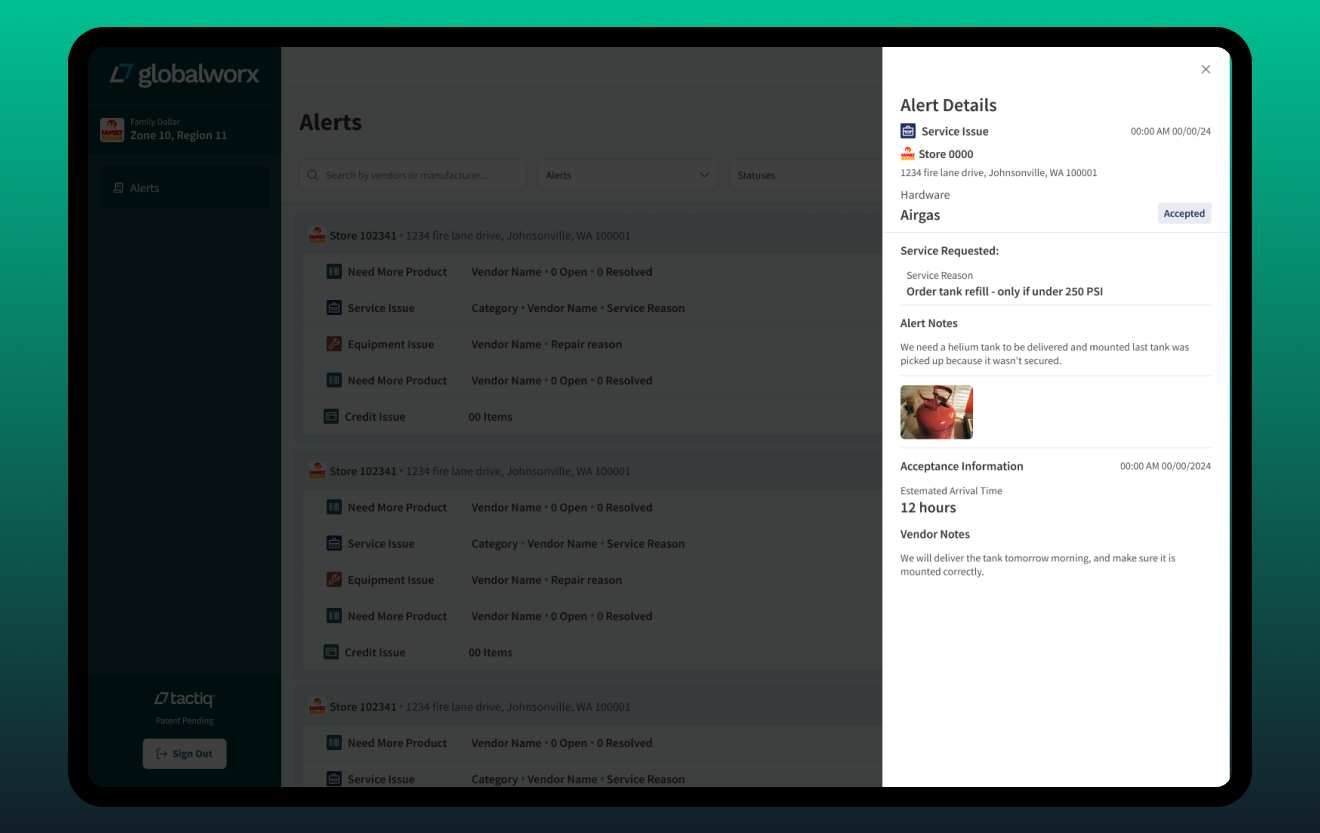The width and height of the screenshot is (1320, 833).
Task: Click Service Issue icon in topmost store card
Action: pos(334,308)
